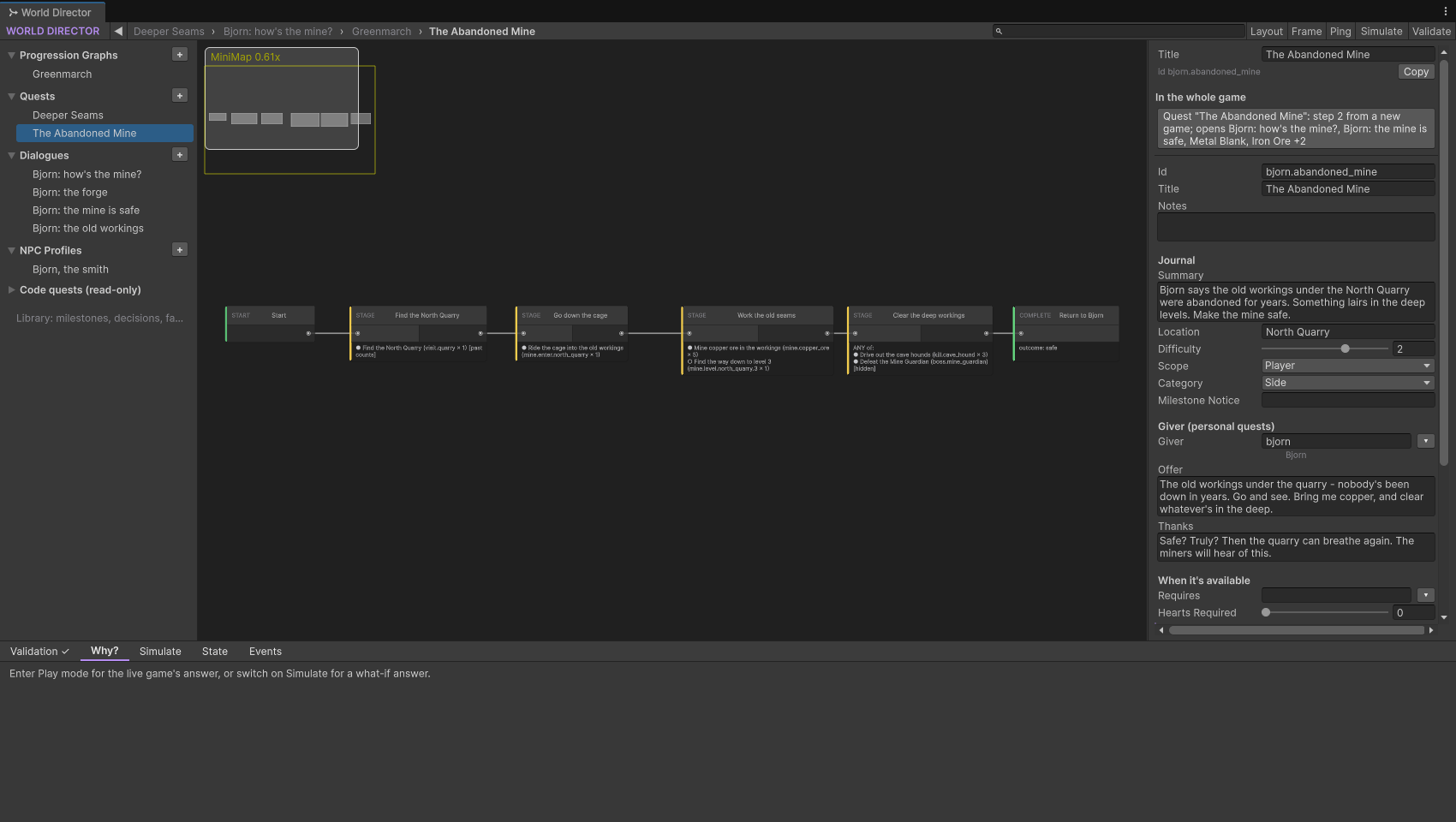Click input port of Go down the cage

click(523, 333)
